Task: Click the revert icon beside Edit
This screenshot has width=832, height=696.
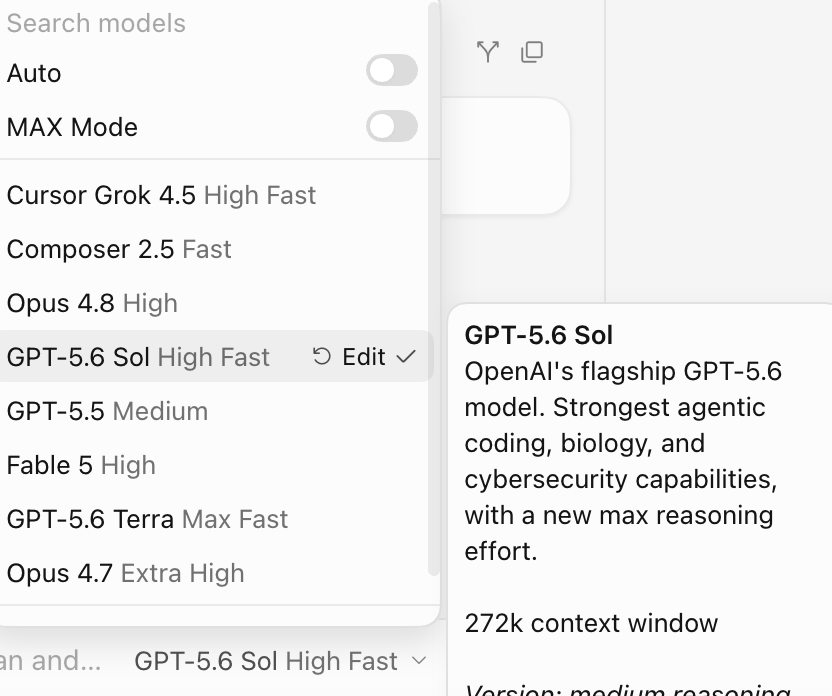Action: (322, 356)
